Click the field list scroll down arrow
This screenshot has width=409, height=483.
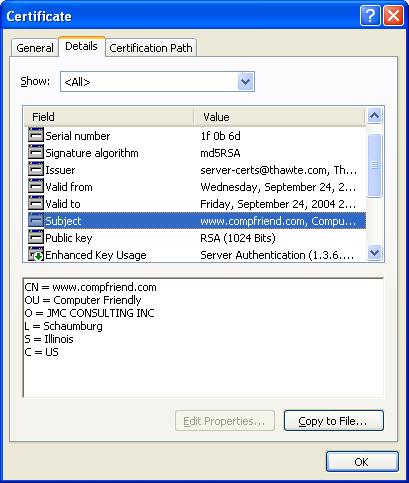pos(374,253)
